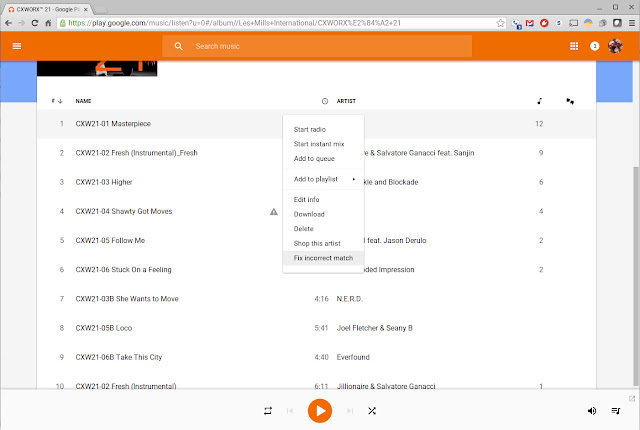The width and height of the screenshot is (640, 430).
Task: Click the red Opera-style extension icon
Action: (x=544, y=23)
